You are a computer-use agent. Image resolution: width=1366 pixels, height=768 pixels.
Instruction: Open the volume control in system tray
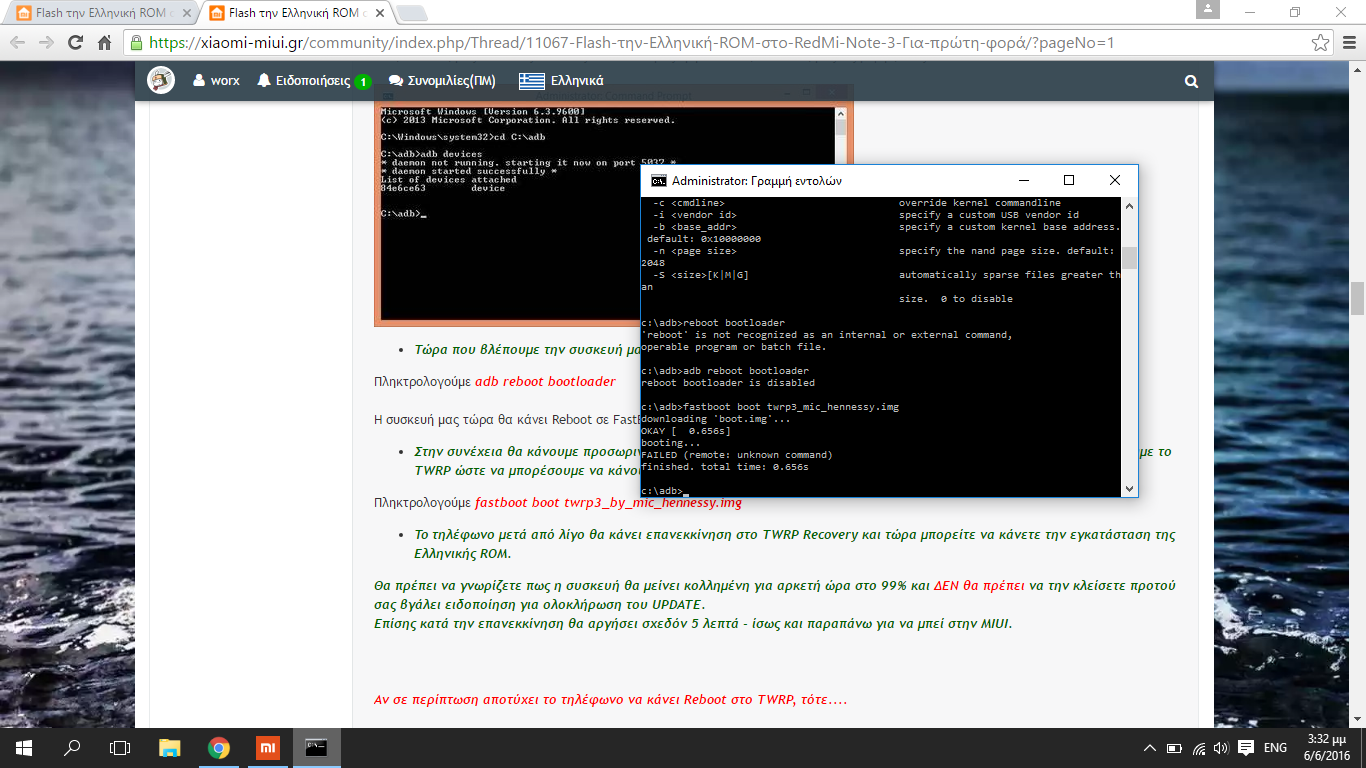coord(1220,748)
